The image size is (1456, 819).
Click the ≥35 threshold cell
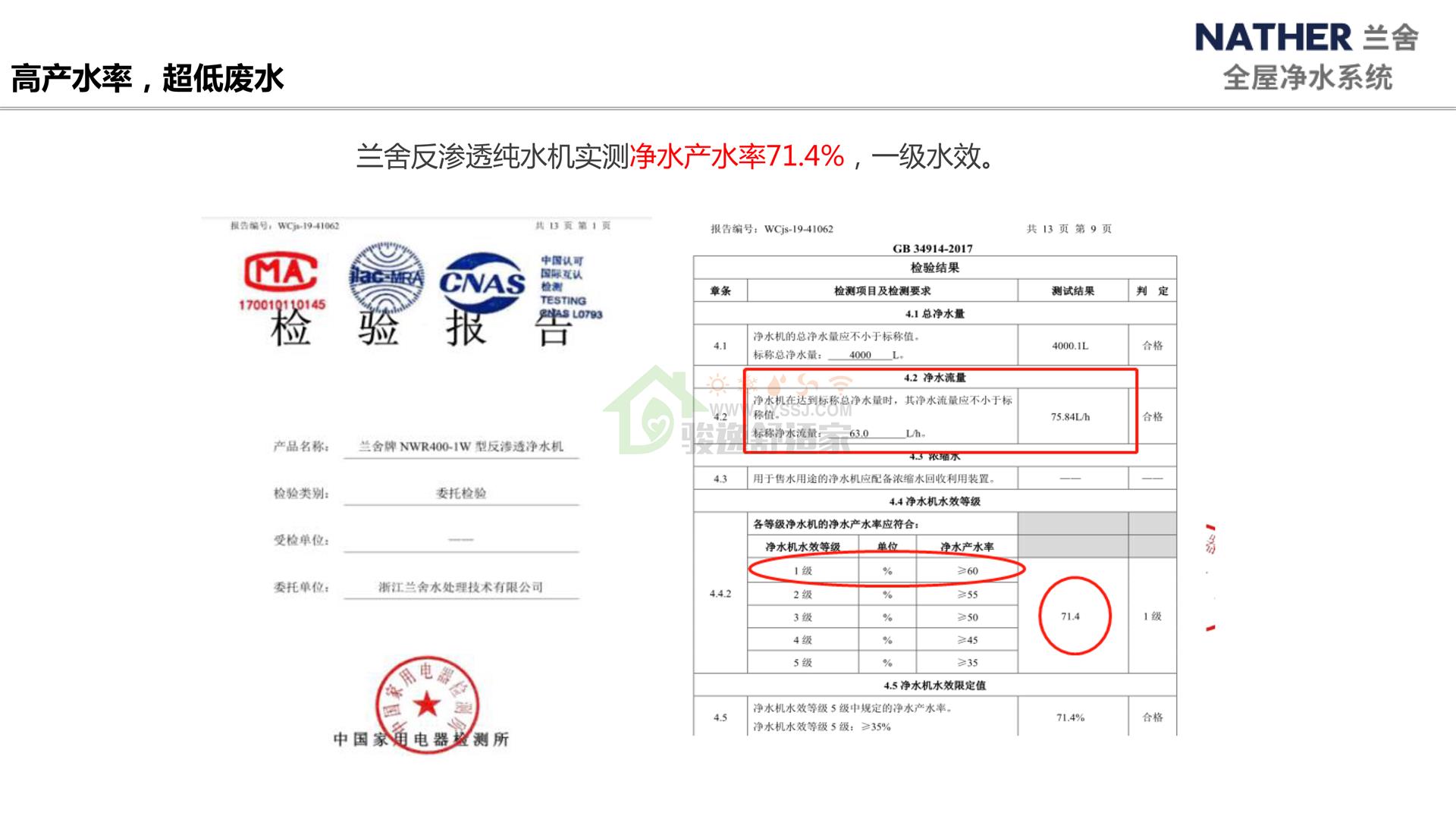pyautogui.click(x=968, y=663)
